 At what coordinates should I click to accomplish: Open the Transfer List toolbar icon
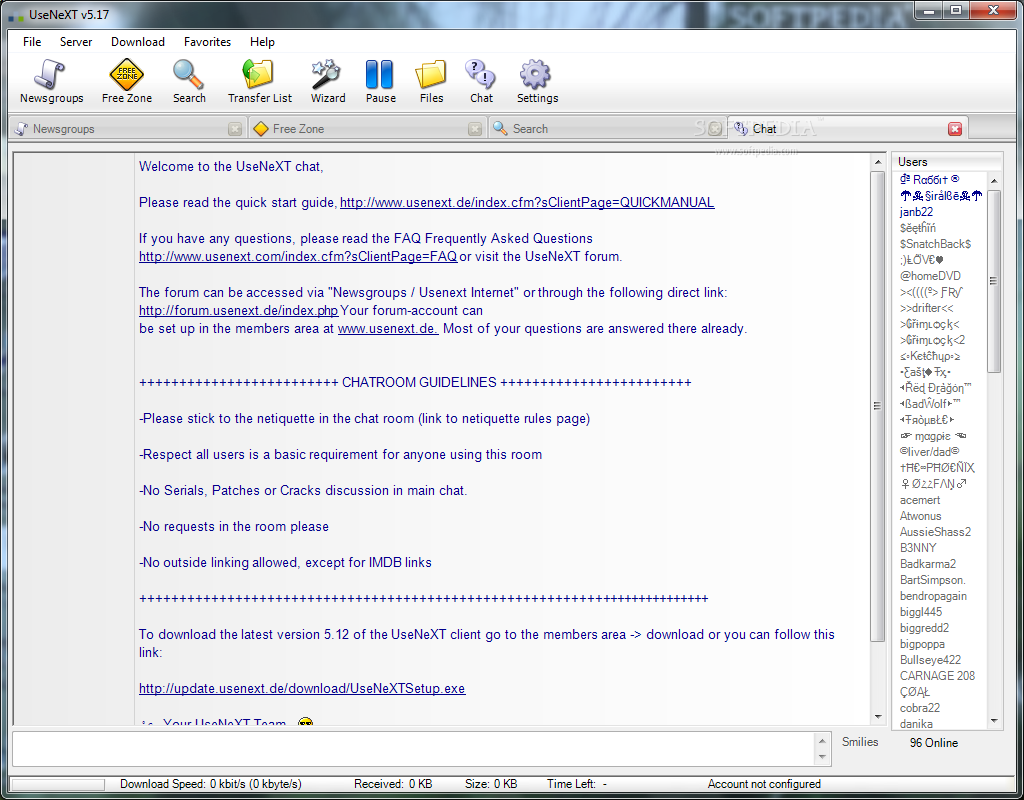(259, 82)
